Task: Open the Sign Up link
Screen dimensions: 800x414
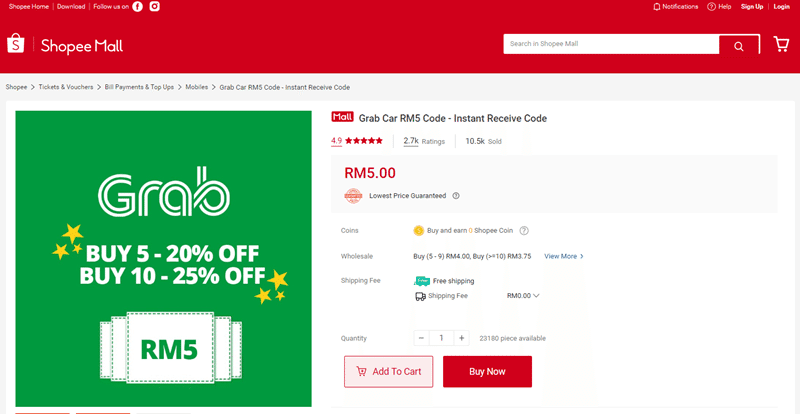Action: pos(752,7)
